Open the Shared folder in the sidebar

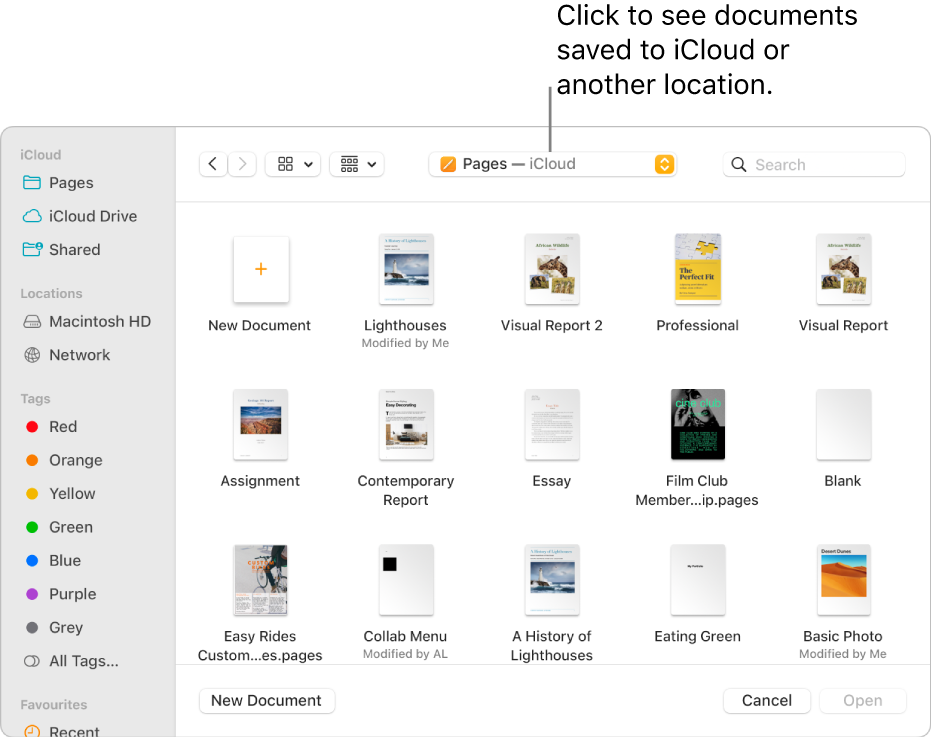(73, 249)
